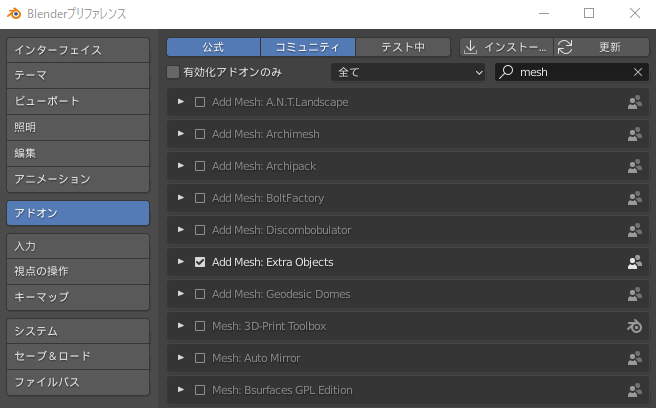Expand A.N.T.Landscape addon details

pos(181,102)
